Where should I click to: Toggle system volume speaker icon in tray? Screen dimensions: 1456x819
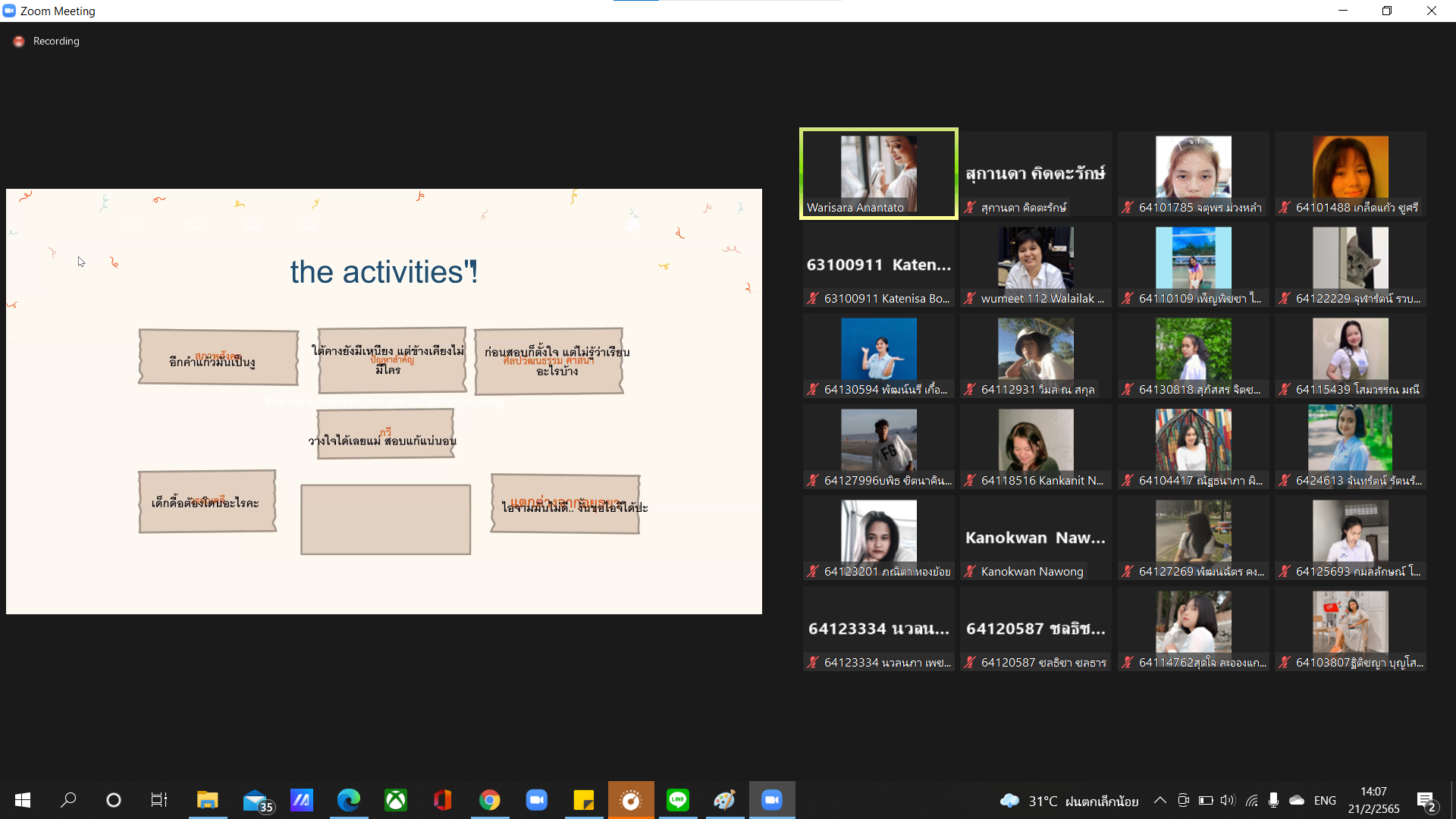(x=1228, y=800)
